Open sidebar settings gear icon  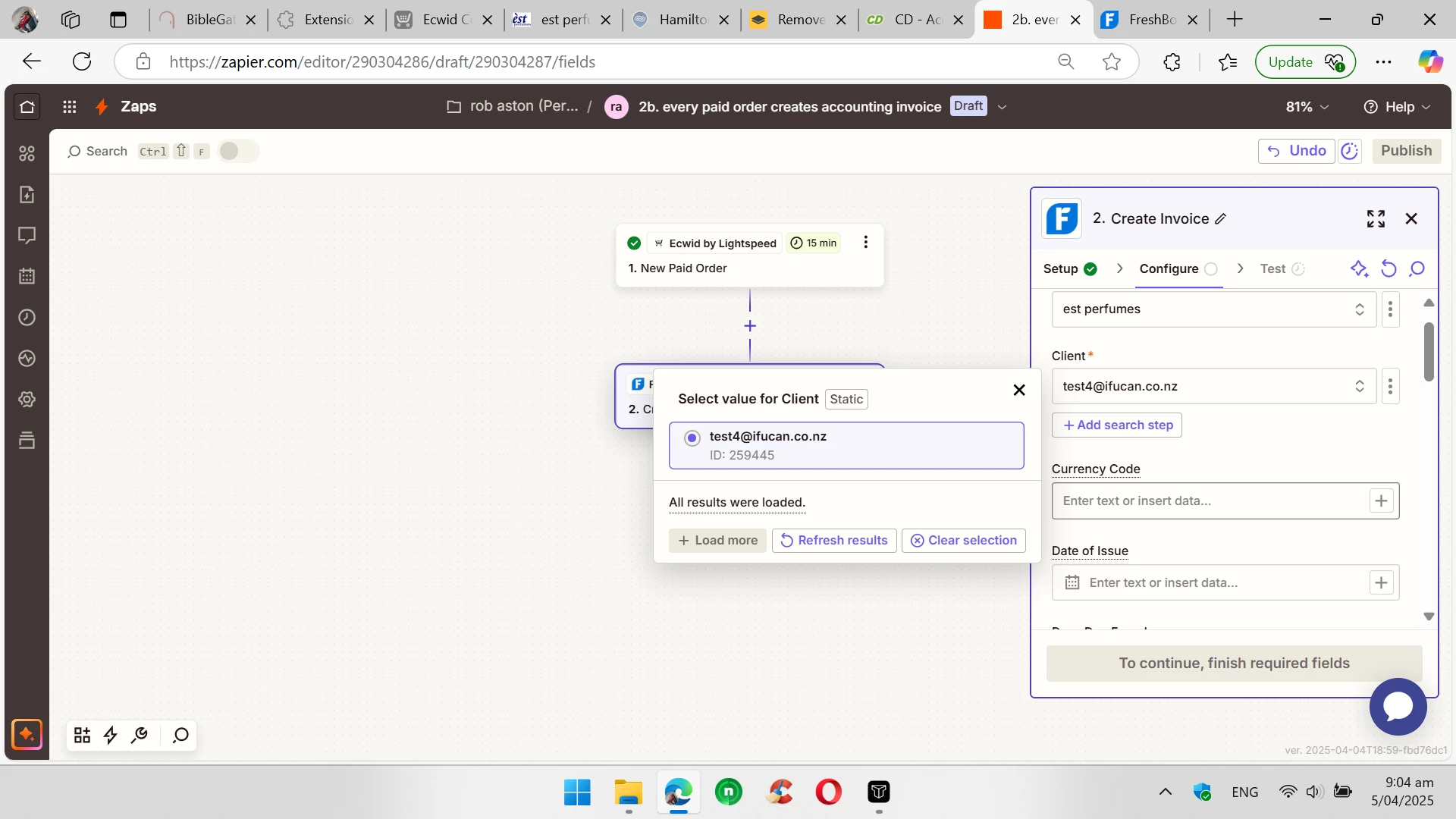click(x=27, y=400)
